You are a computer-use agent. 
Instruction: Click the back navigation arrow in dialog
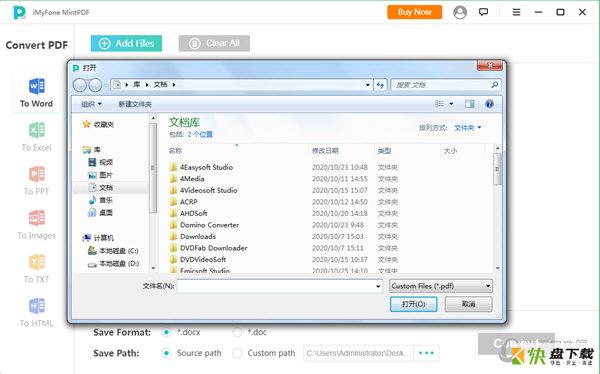[80, 85]
